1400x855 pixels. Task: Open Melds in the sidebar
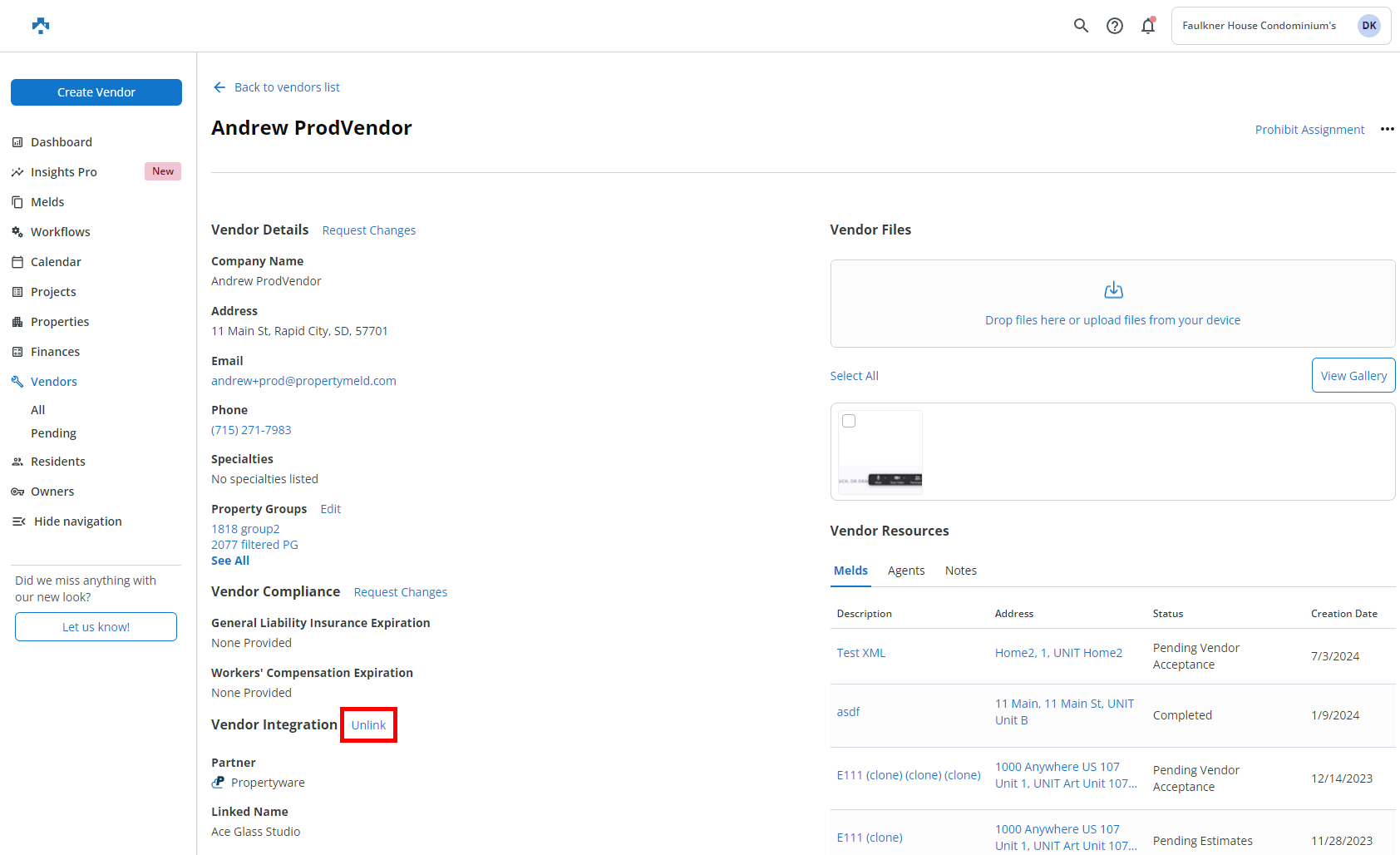point(47,202)
